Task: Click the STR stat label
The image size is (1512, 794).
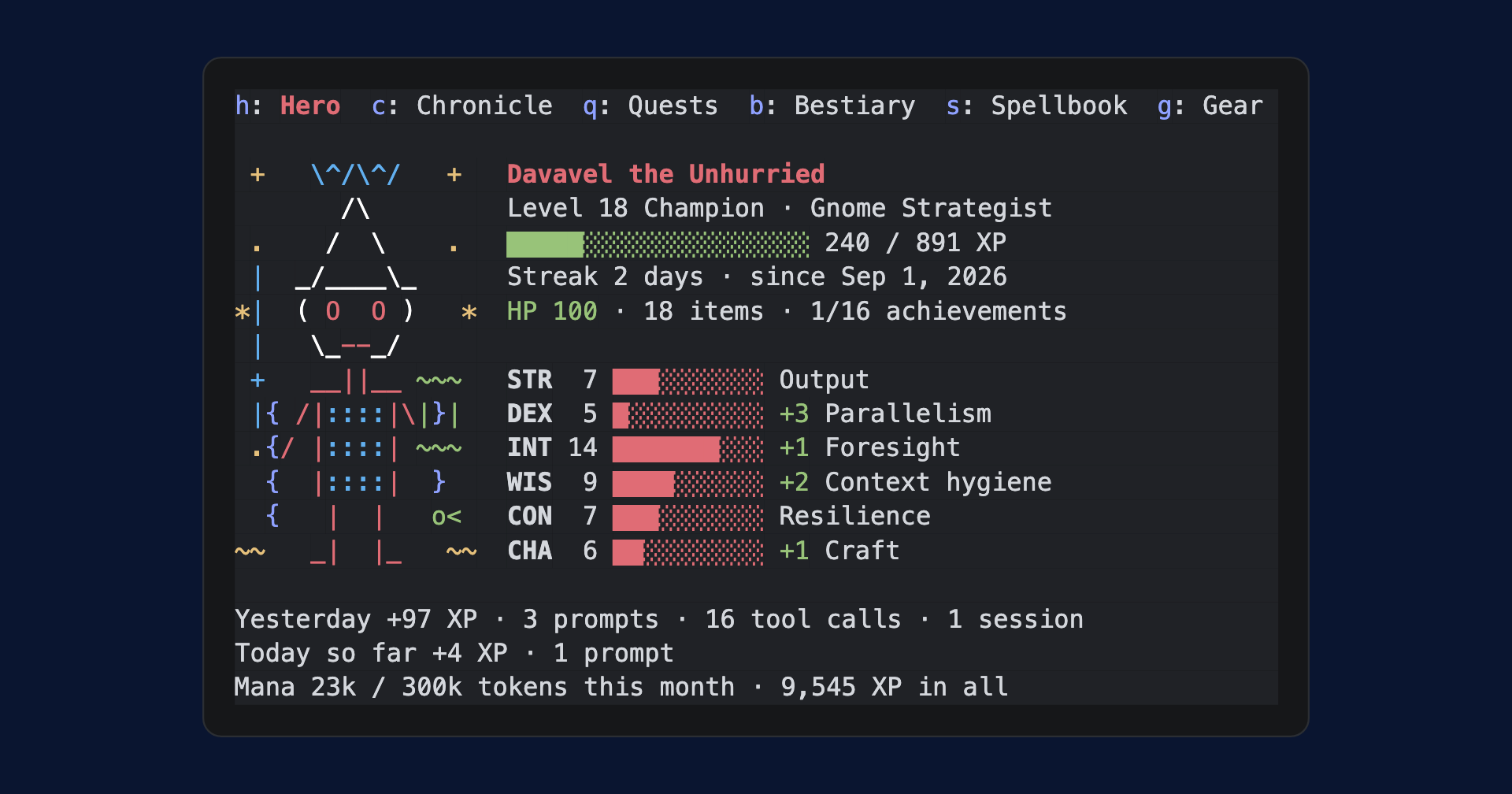Action: pos(529,380)
